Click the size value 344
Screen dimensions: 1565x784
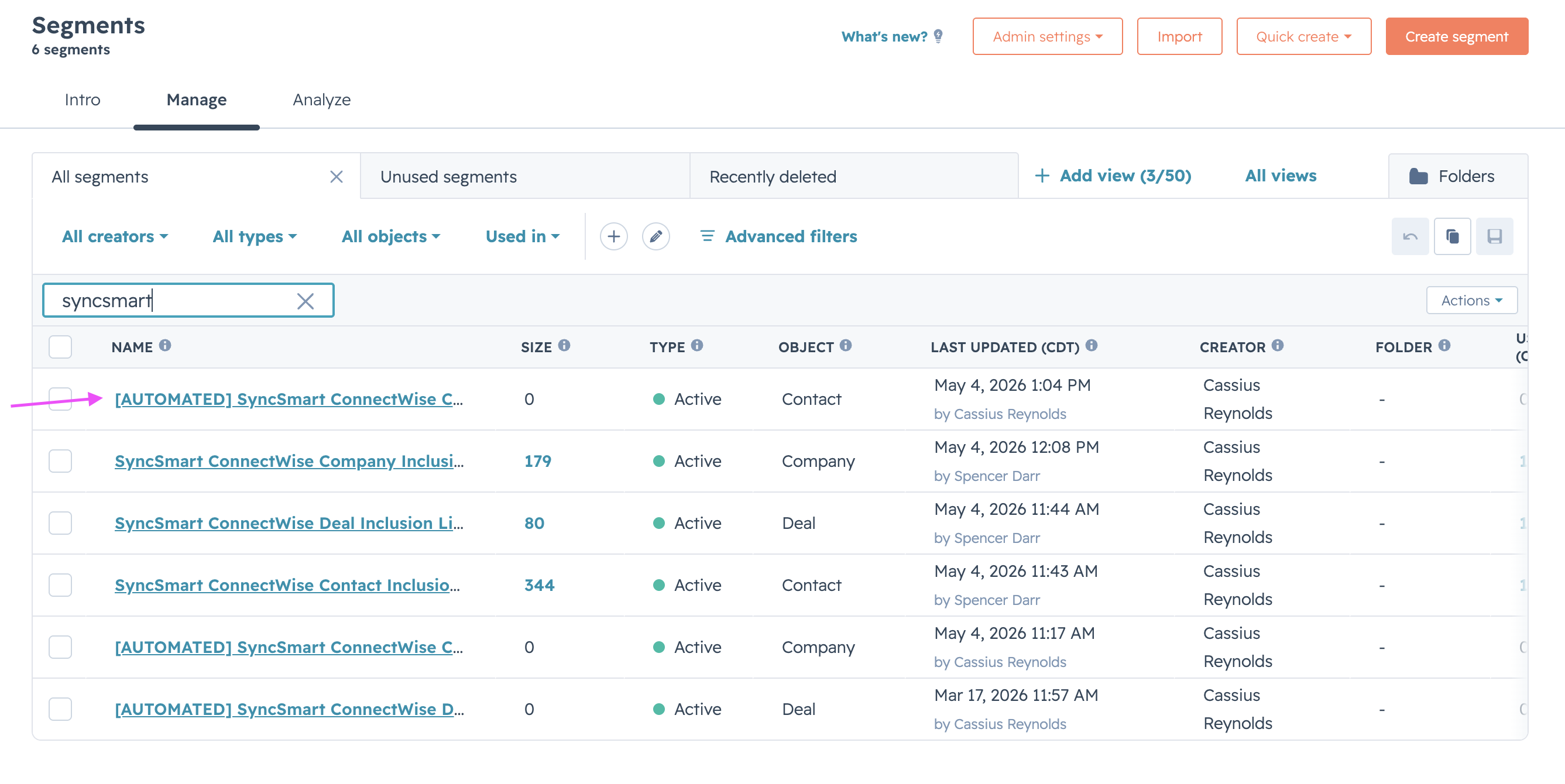coord(540,585)
